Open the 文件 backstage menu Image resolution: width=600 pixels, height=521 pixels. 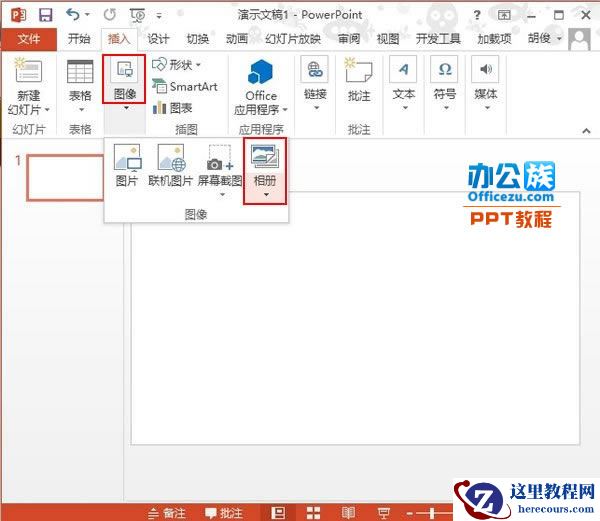tap(29, 39)
